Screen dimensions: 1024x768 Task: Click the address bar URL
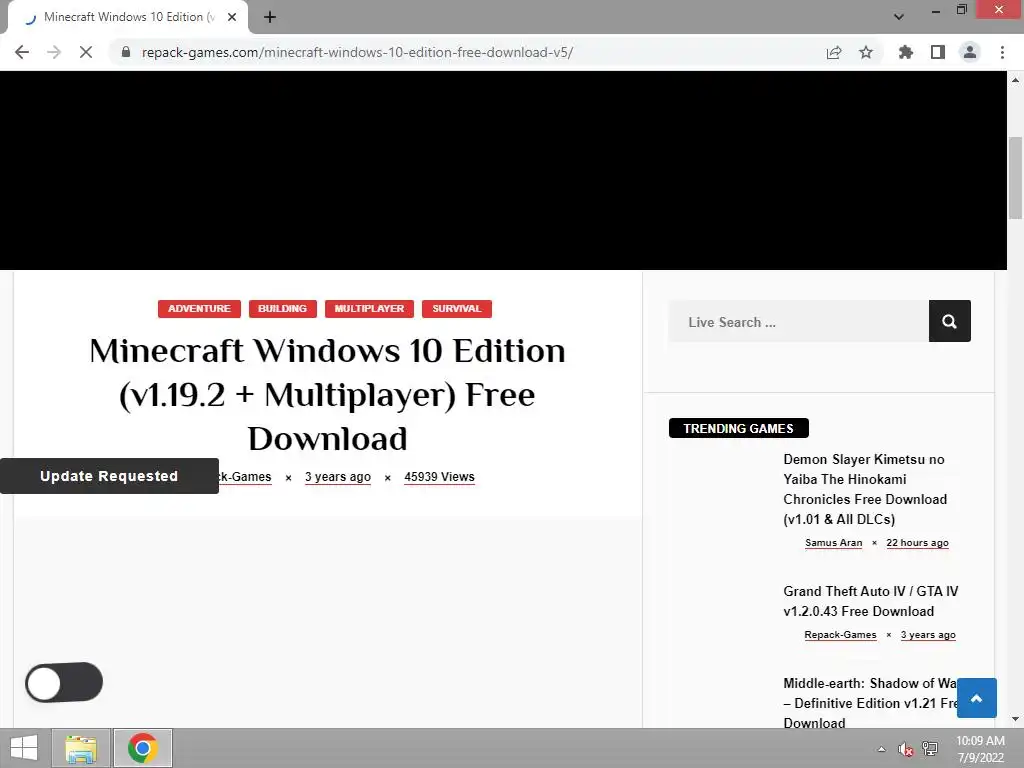point(357,52)
